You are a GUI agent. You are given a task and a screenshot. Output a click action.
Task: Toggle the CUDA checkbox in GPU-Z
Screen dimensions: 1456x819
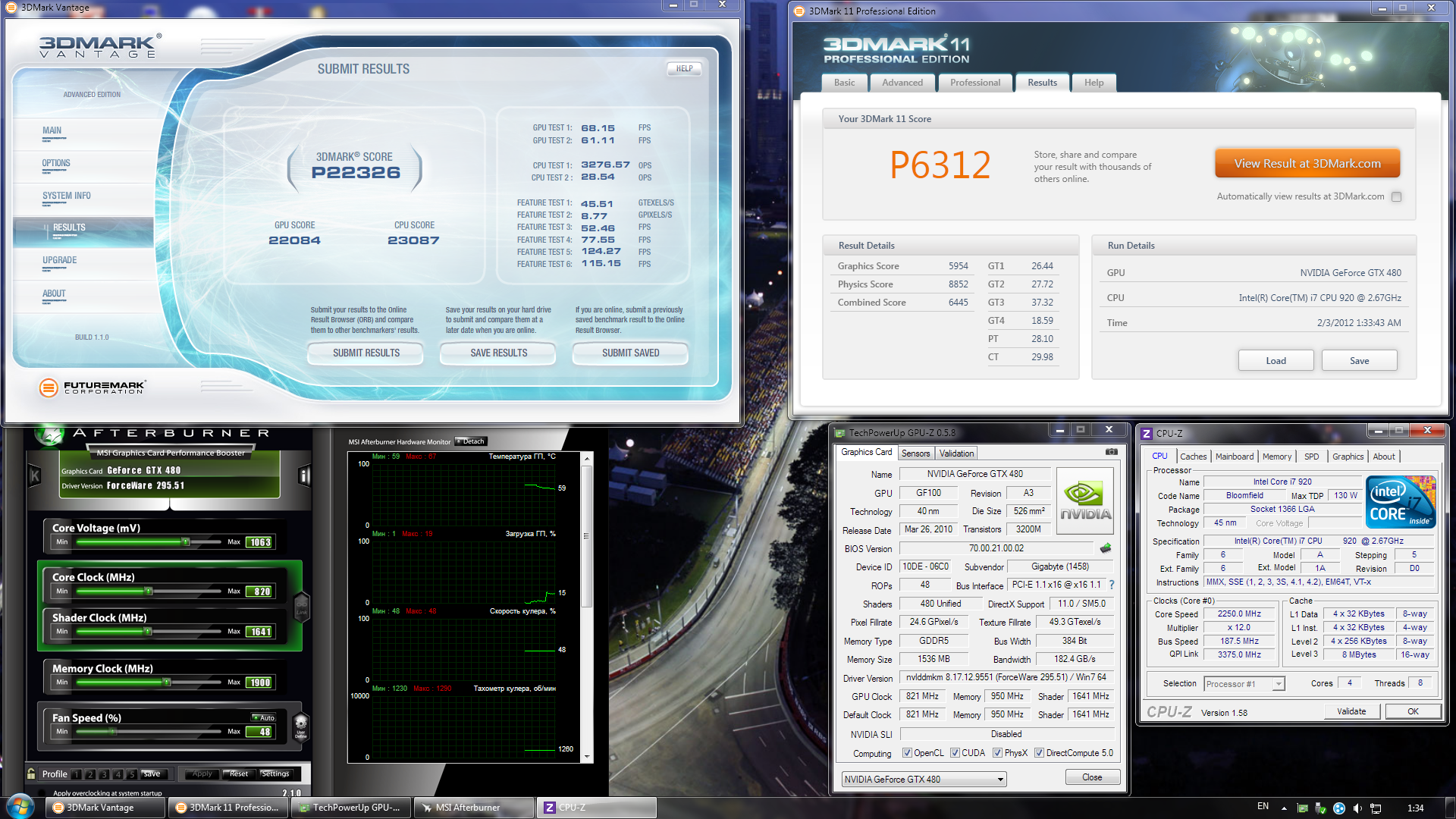pyautogui.click(x=955, y=753)
